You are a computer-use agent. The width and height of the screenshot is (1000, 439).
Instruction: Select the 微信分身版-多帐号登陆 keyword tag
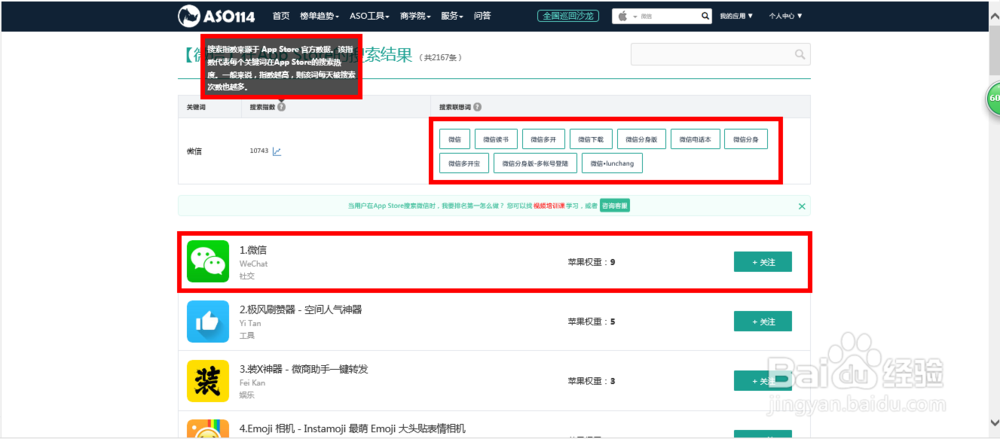[535, 163]
